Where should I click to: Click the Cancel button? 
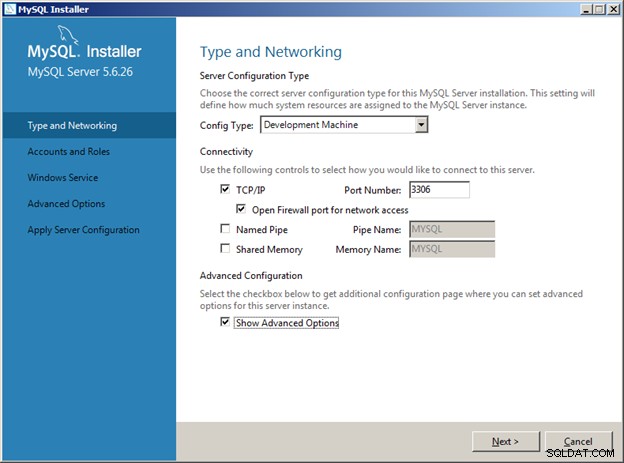tap(578, 442)
